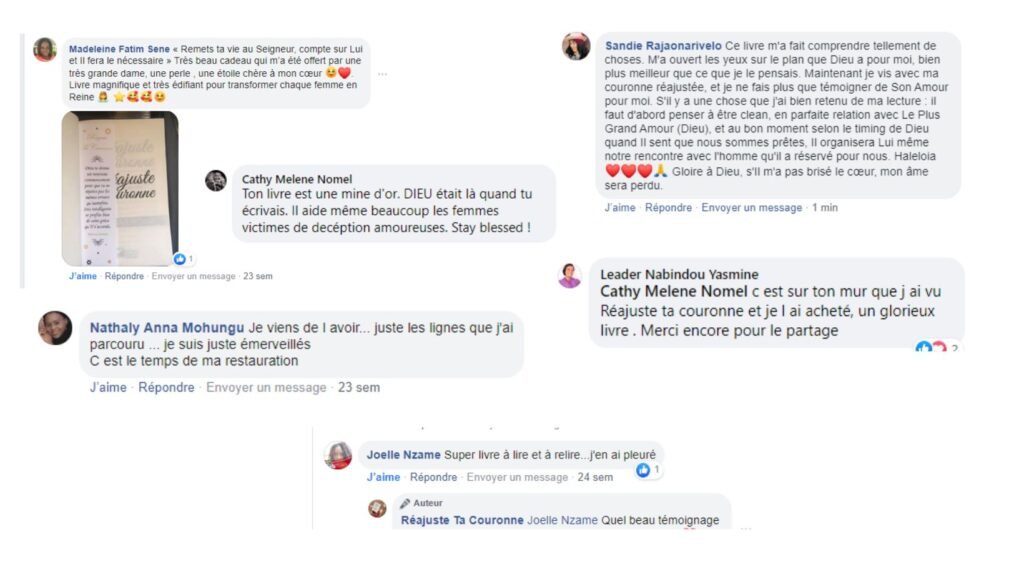The image size is (1024, 577).
Task: Toggle J'aime on Joelle Nzame's comment
Action: [383, 478]
